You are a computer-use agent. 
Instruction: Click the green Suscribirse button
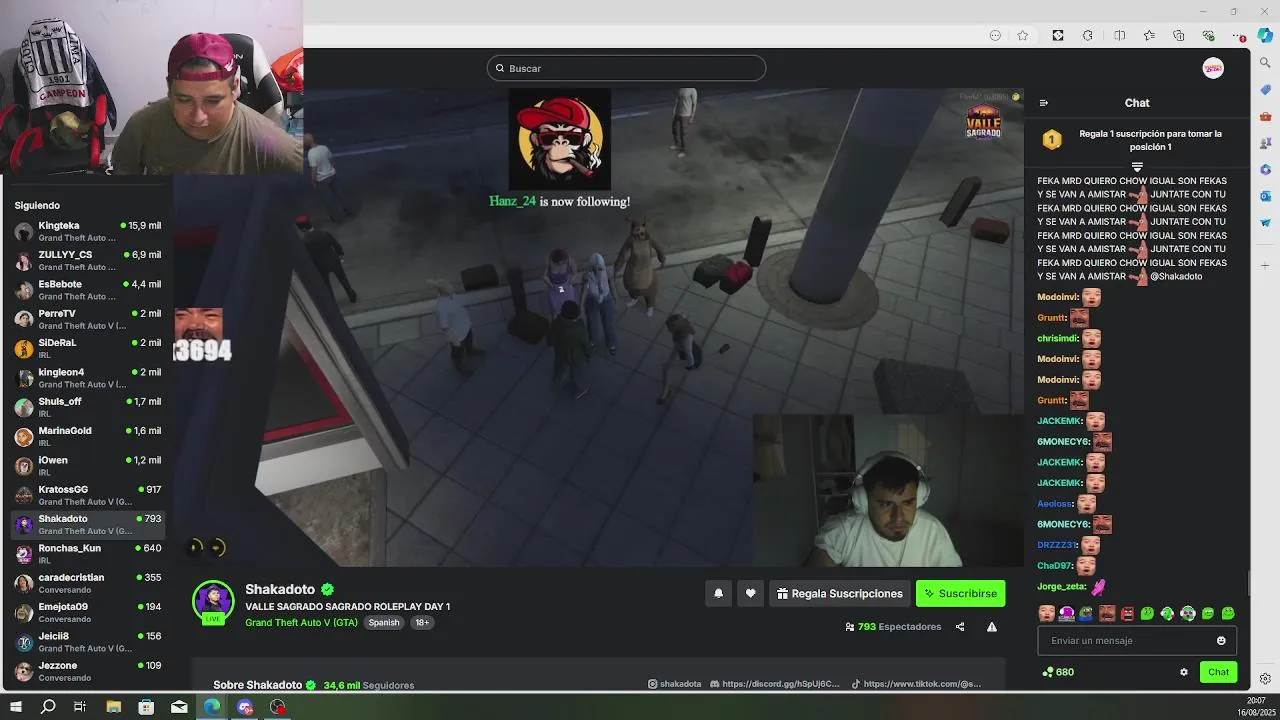pos(960,593)
